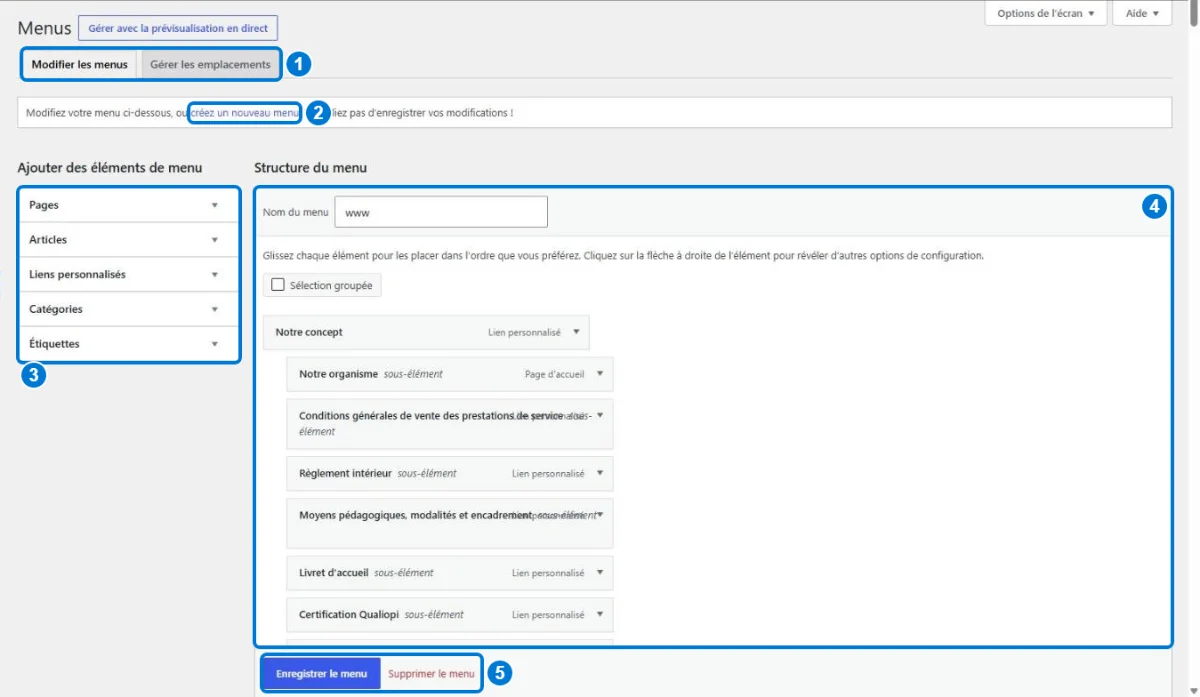This screenshot has width=1200, height=697.
Task: Select the Certification Qualiopi menu item title
Action: click(348, 615)
